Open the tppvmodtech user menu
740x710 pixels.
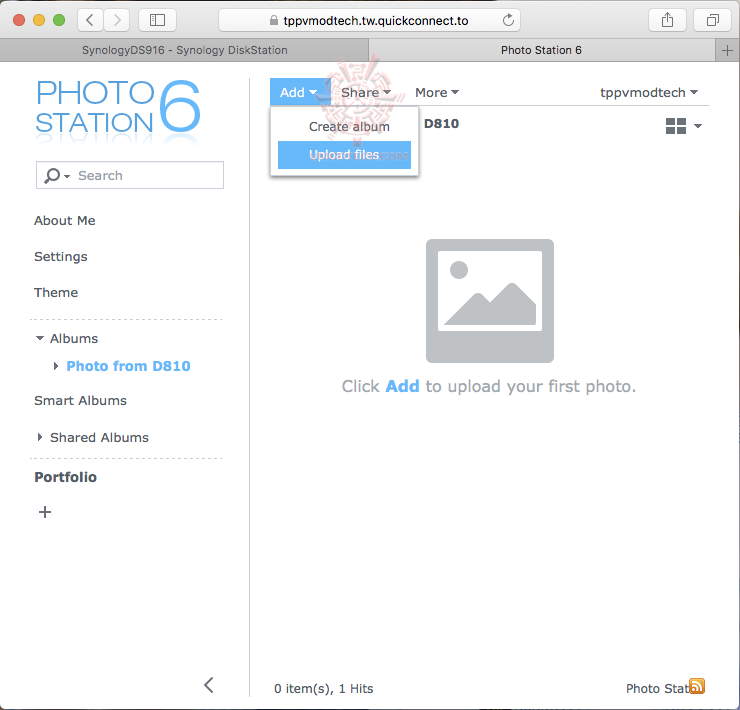click(649, 93)
